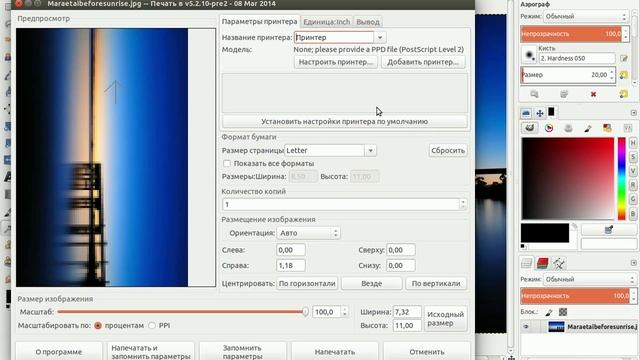The image size is (640, 360).
Task: Click the color picker eyedropper button
Action: pos(608,230)
